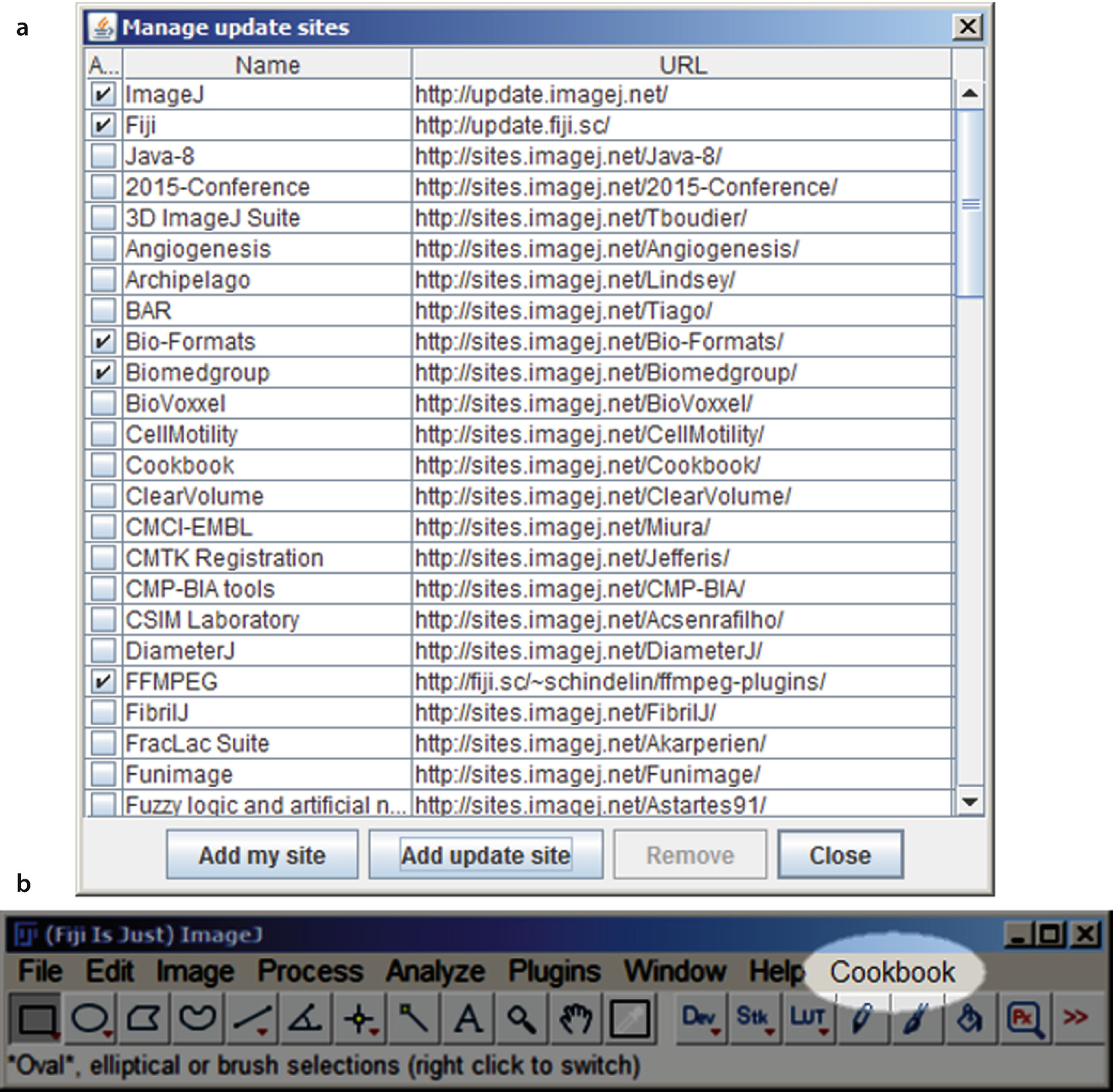Select the Angiogenesis row name

[x=198, y=249]
